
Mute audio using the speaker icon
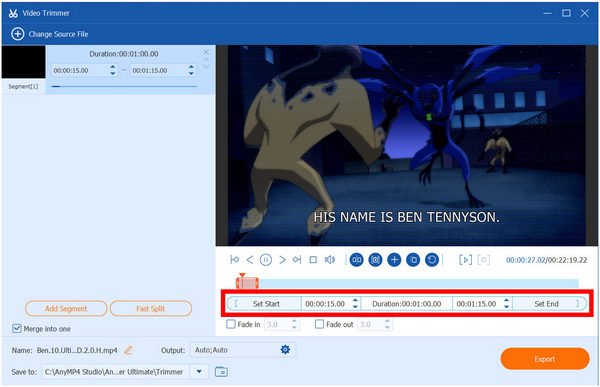(x=330, y=260)
